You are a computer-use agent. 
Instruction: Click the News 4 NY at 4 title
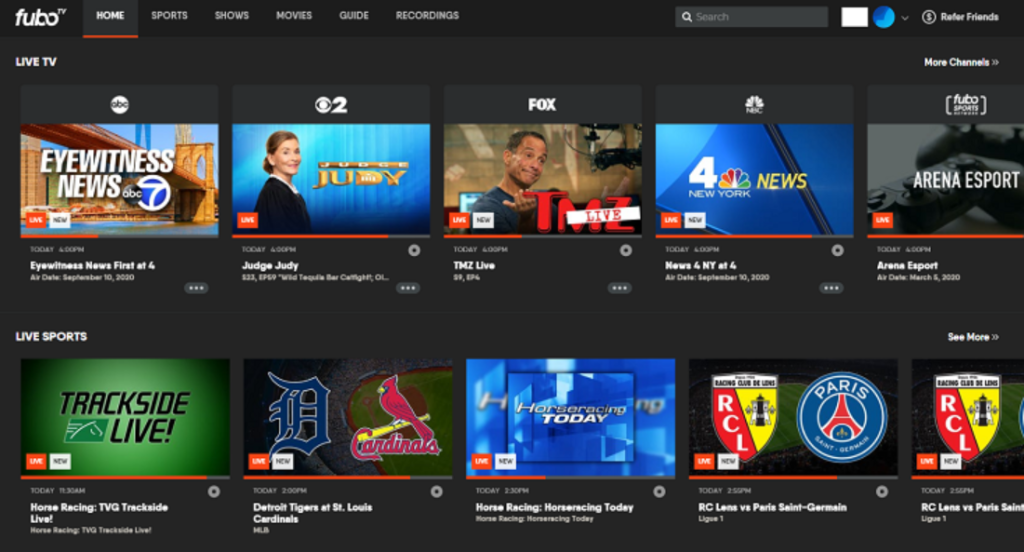[x=700, y=266]
